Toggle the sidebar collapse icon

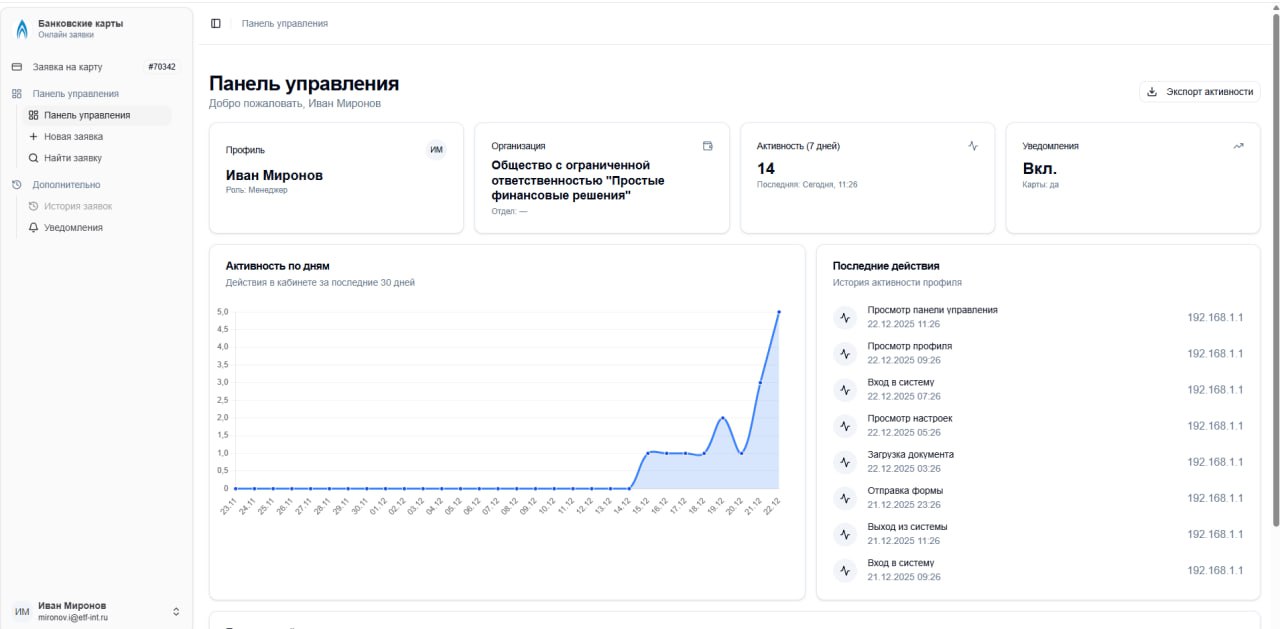point(216,23)
